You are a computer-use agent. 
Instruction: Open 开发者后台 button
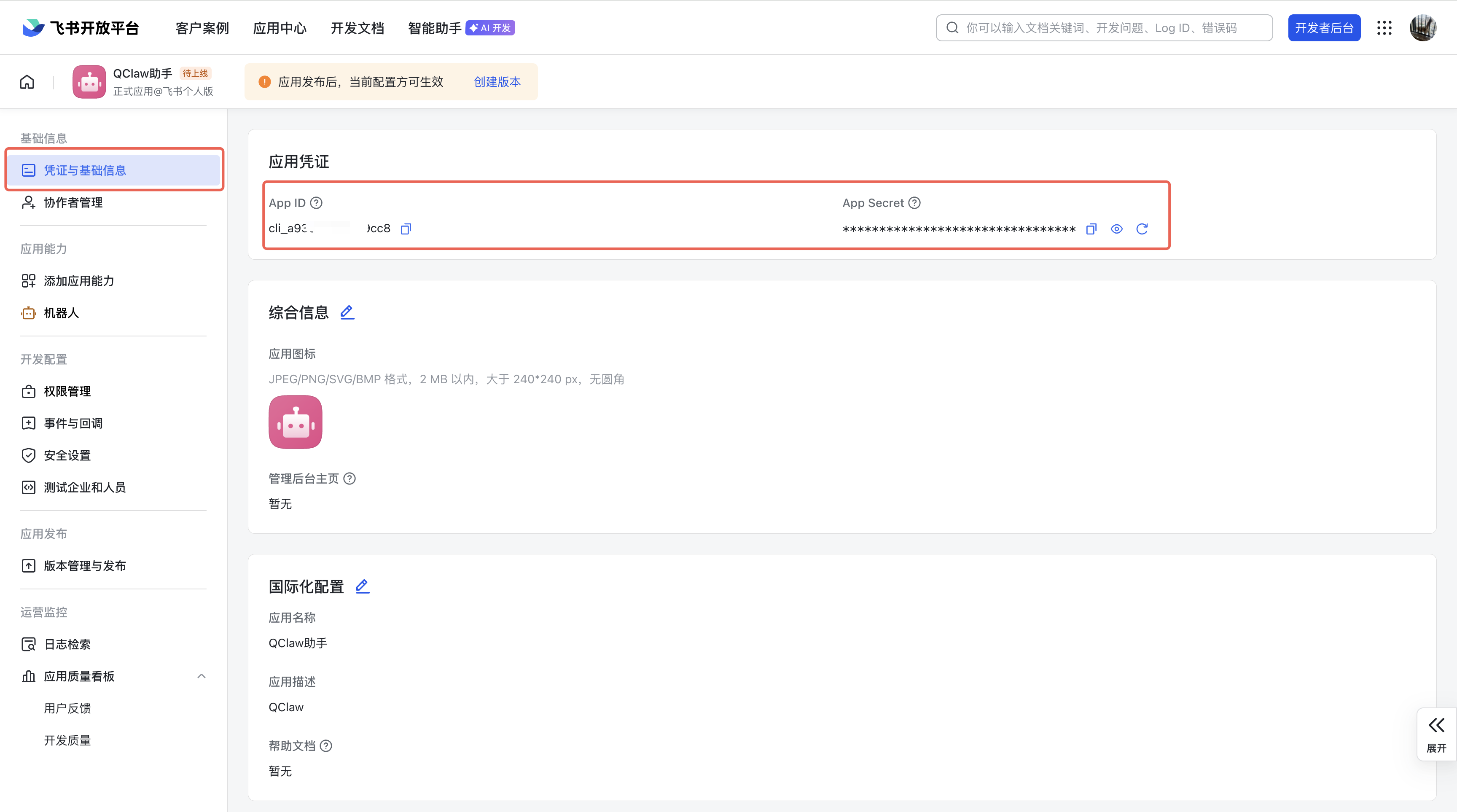coord(1323,28)
